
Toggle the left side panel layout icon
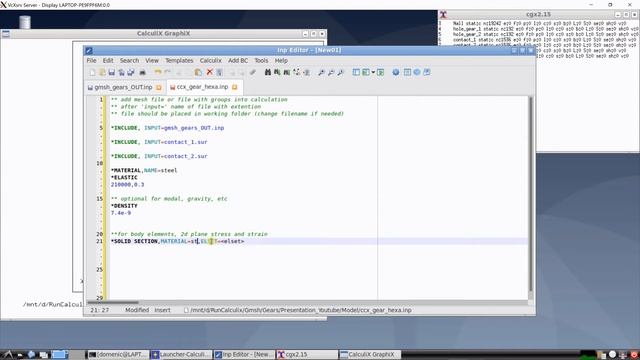[x=356, y=72]
